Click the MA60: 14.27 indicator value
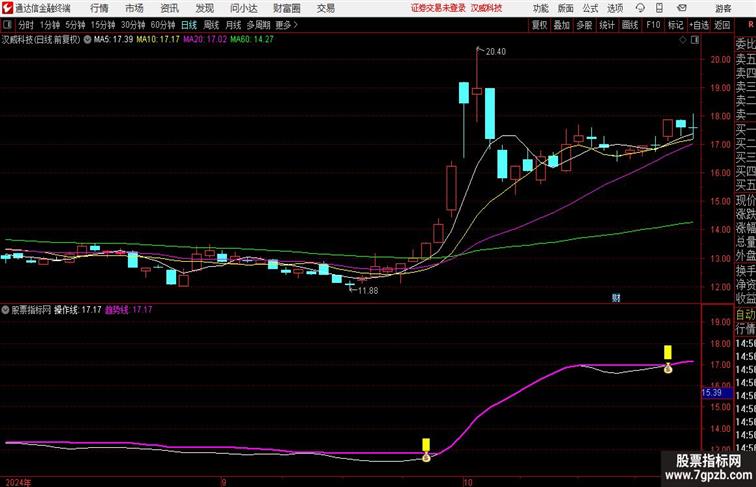This screenshot has width=756, height=487. click(x=252, y=40)
